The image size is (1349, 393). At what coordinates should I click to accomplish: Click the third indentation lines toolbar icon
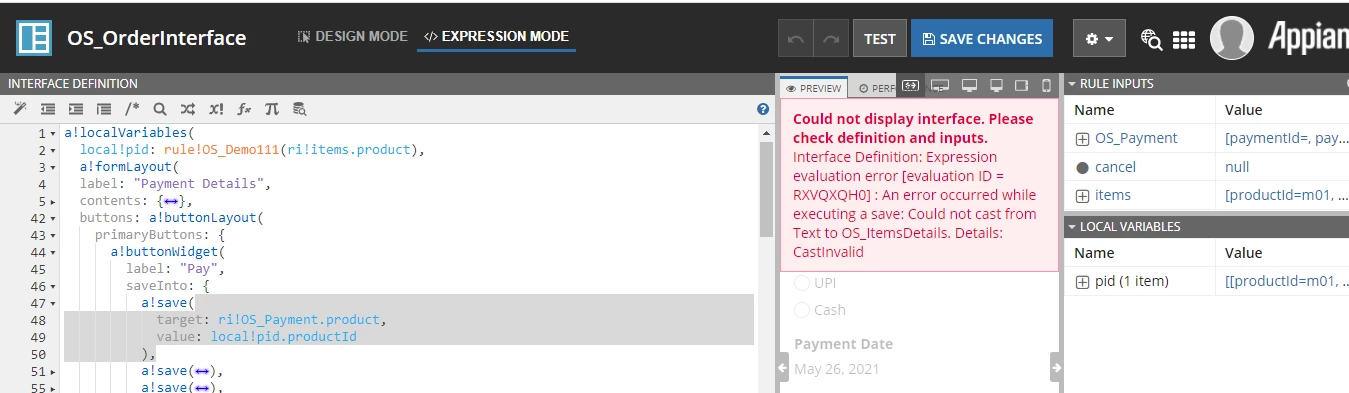click(x=103, y=109)
